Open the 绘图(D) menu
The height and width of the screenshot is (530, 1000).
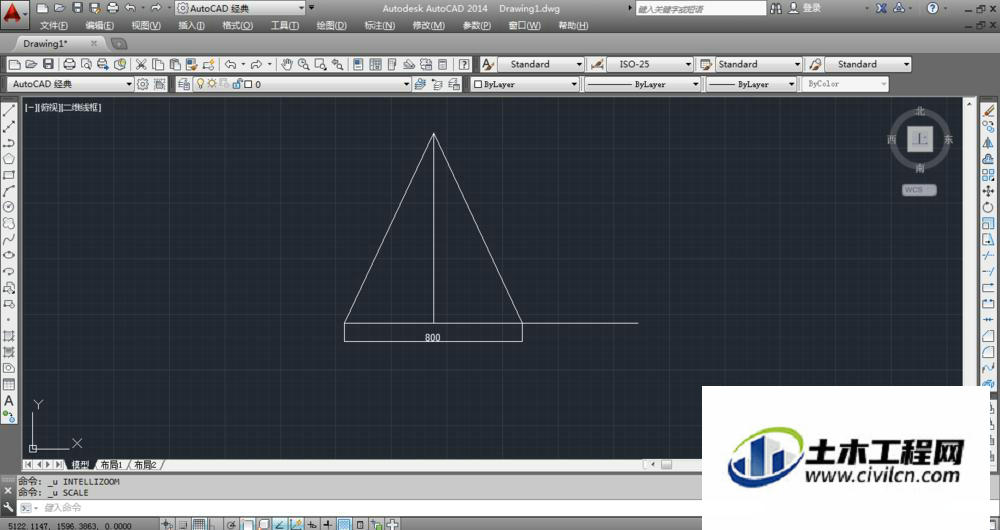tap(332, 26)
